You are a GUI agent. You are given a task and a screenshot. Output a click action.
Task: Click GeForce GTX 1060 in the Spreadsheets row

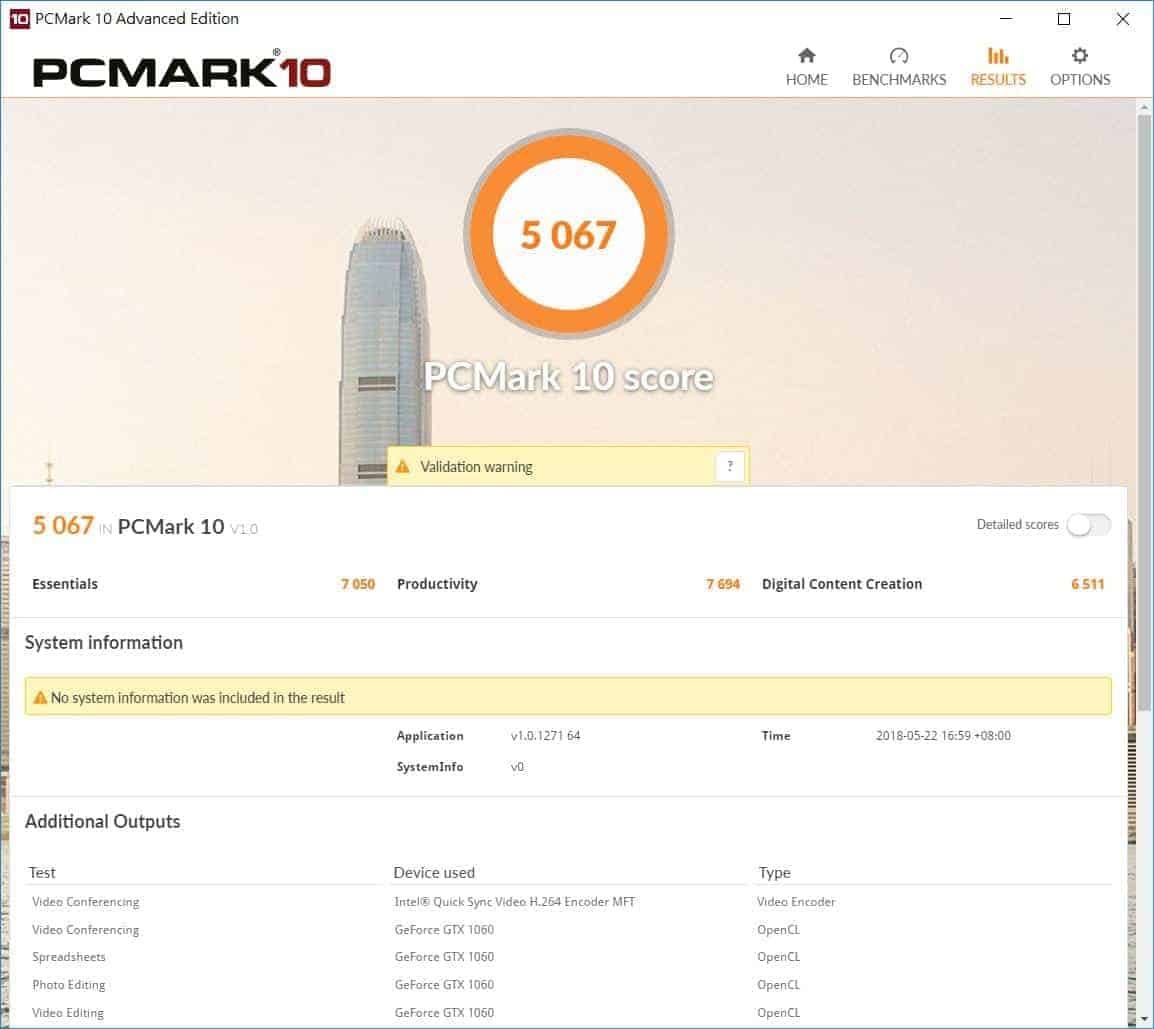[444, 958]
